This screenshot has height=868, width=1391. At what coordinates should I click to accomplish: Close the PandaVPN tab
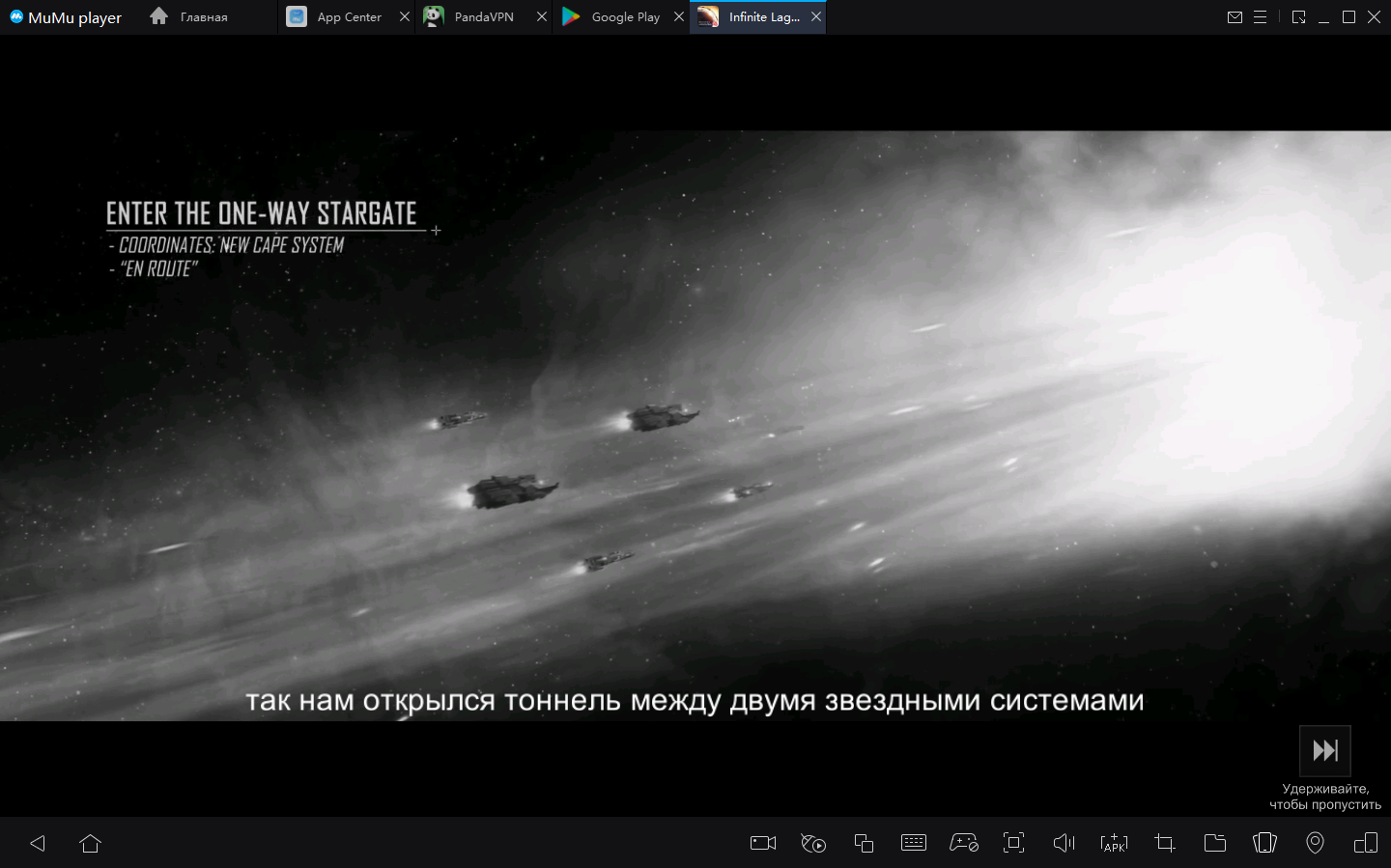[x=542, y=17]
